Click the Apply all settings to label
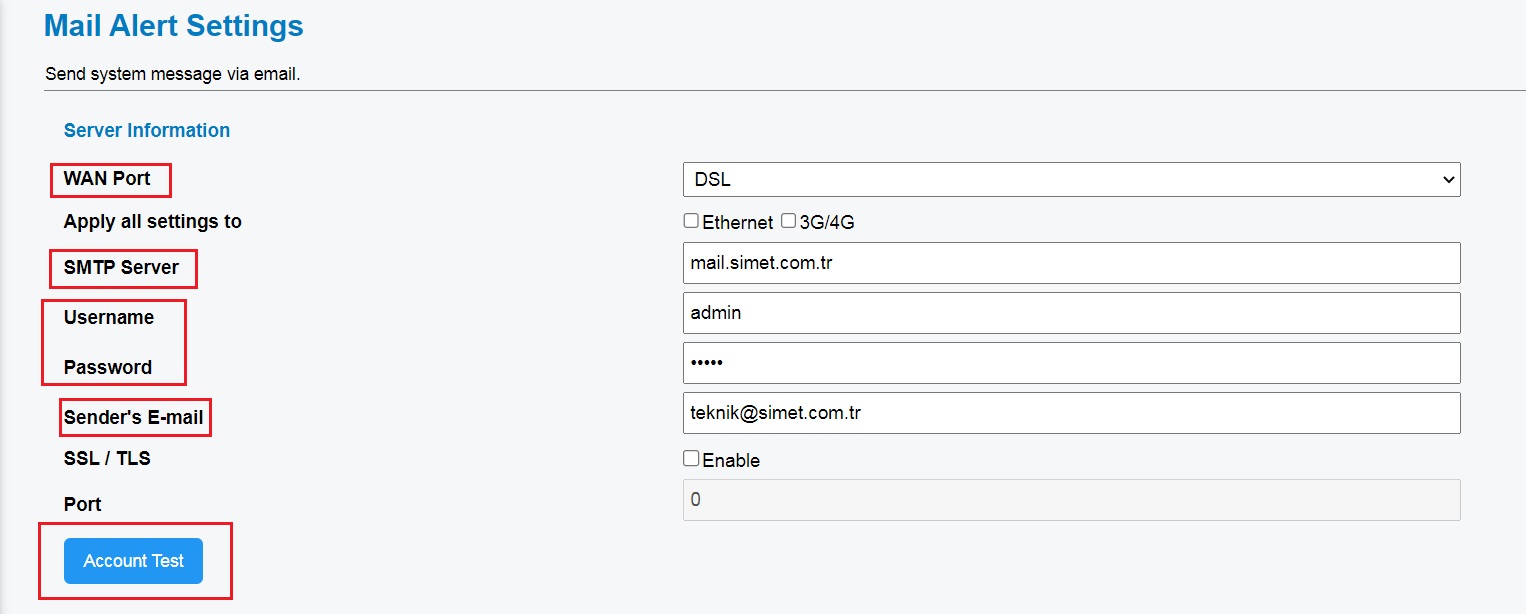The height and width of the screenshot is (614, 1526). [x=153, y=222]
